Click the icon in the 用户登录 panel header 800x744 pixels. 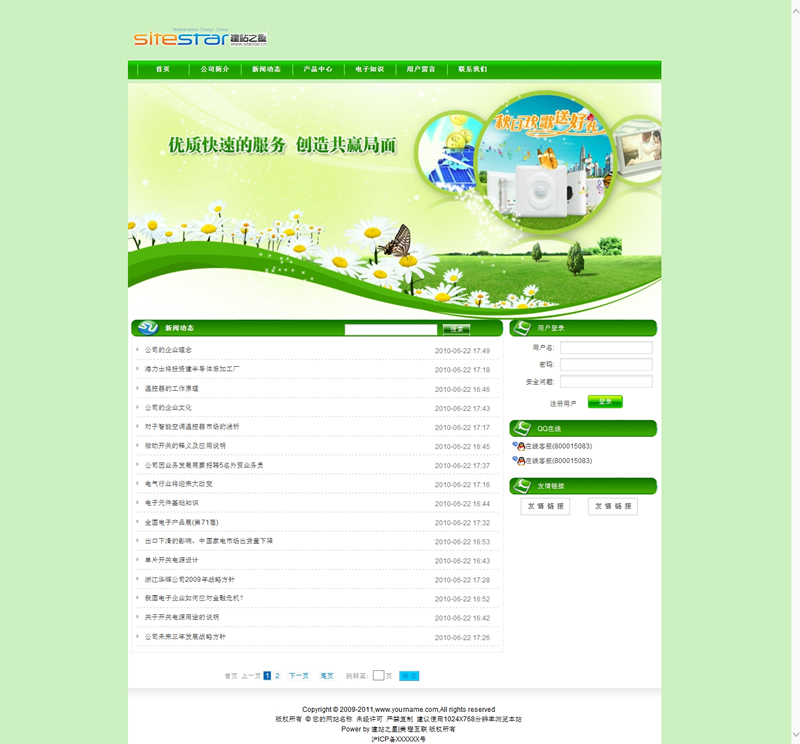[x=523, y=328]
